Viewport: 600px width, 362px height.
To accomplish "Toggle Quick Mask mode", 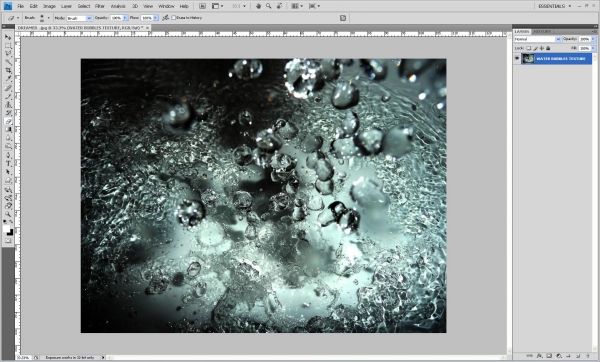I will pyautogui.click(x=8, y=241).
